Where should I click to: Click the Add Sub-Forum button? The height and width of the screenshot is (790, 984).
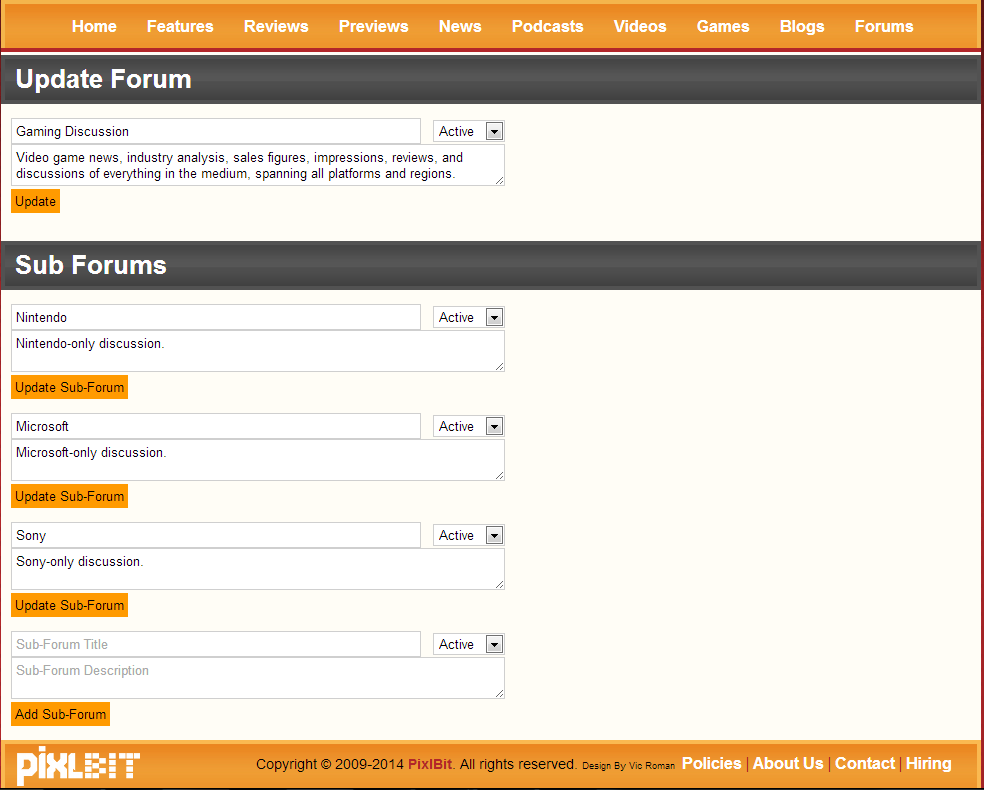point(61,714)
